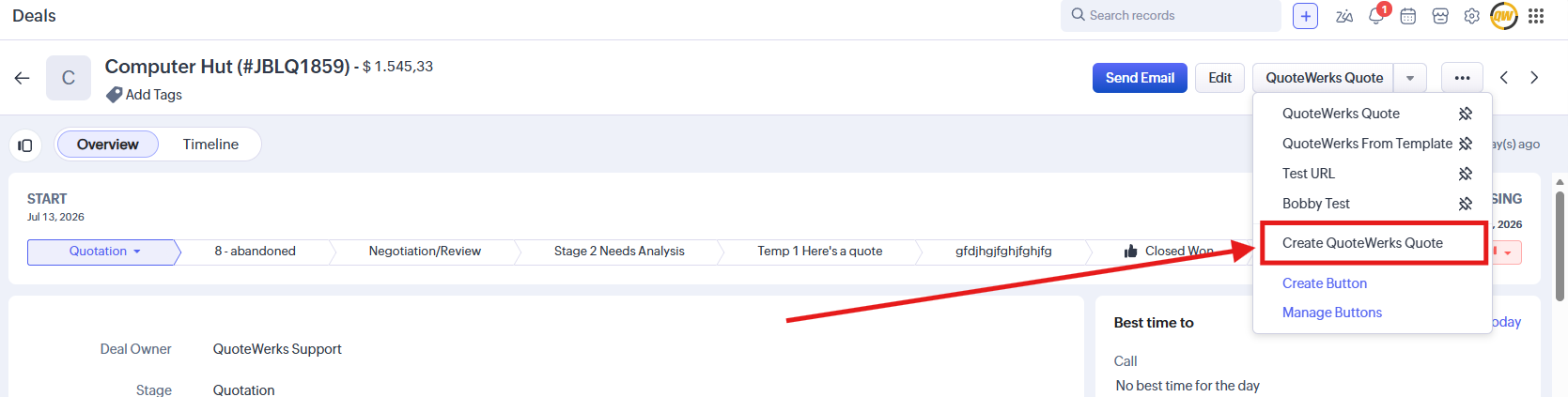Toggle pin for QuoteWerks From Template
The height and width of the screenshot is (397, 1568).
point(1465,144)
